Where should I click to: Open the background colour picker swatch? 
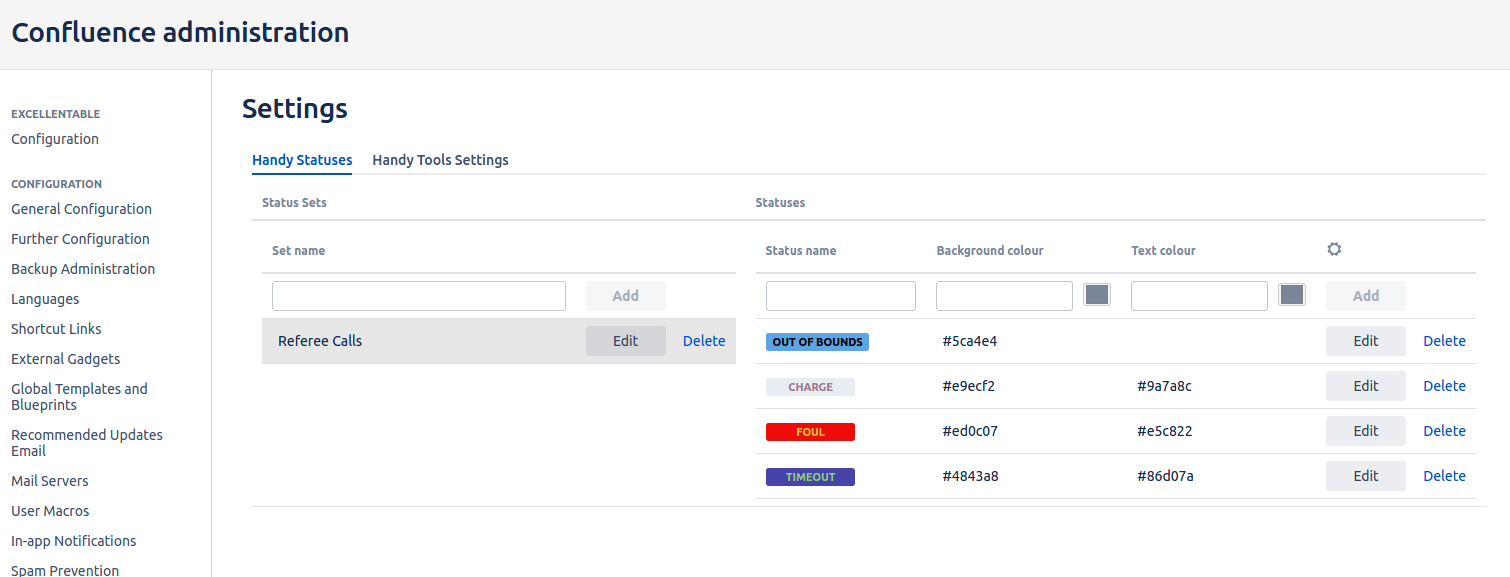click(1096, 294)
